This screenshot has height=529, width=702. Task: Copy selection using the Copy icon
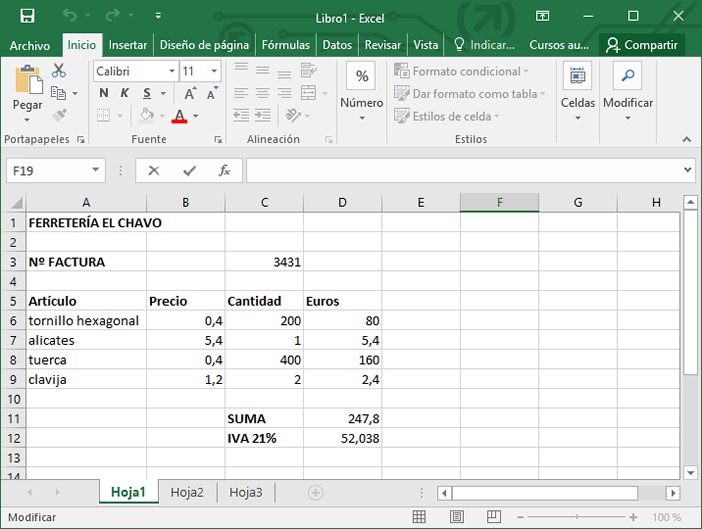point(58,93)
